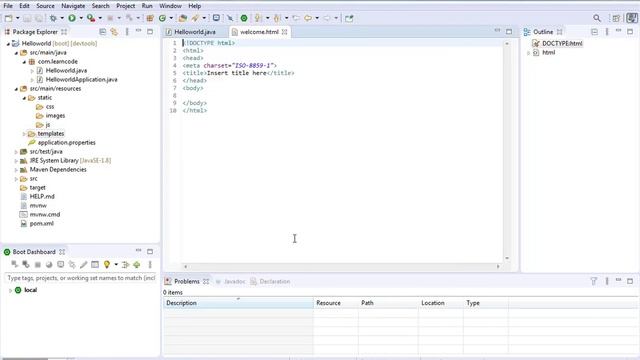Click pencil edit icon in Boot Dashboard

pyautogui.click(x=83, y=264)
